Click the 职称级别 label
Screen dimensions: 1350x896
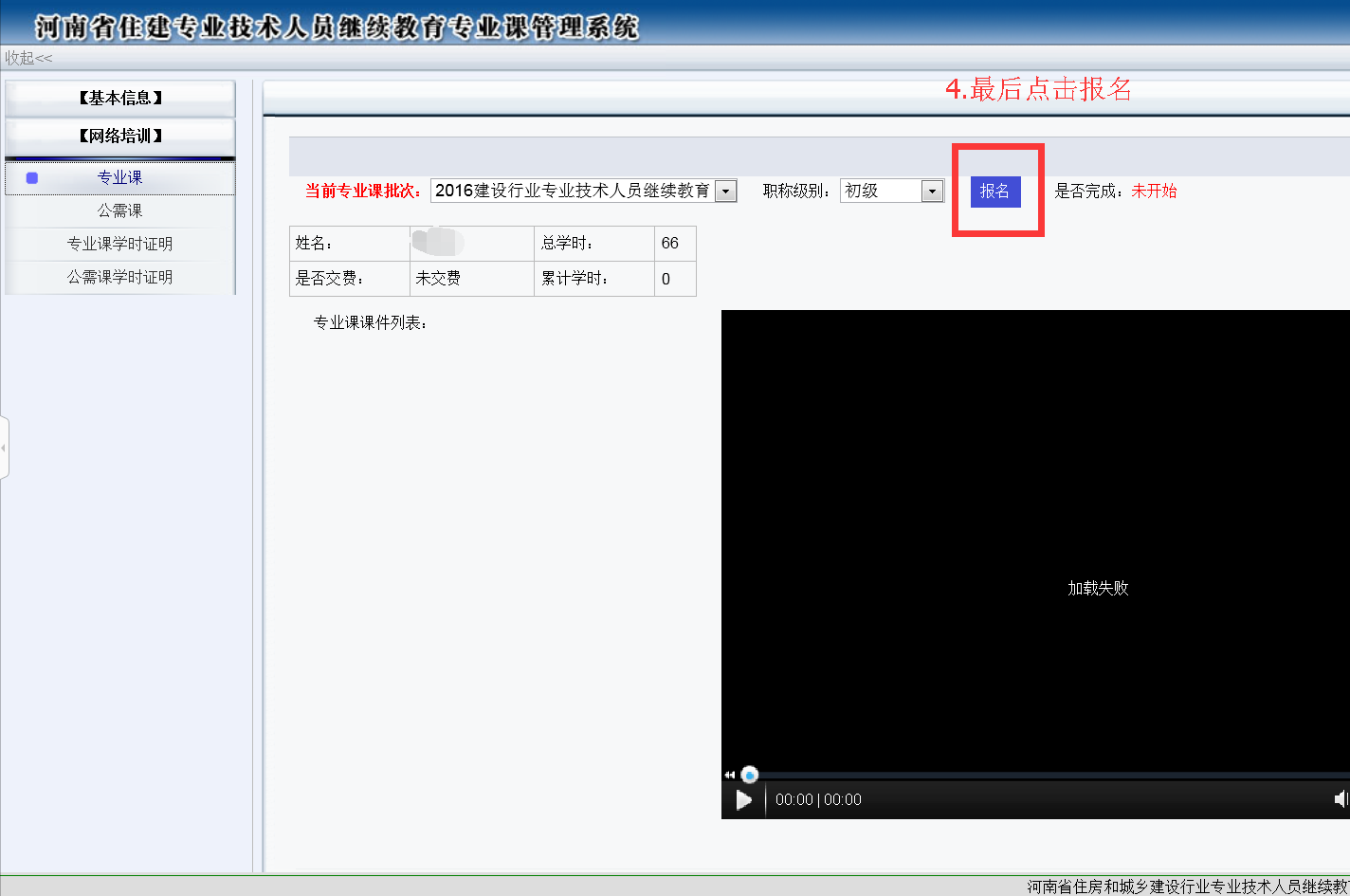coord(797,191)
